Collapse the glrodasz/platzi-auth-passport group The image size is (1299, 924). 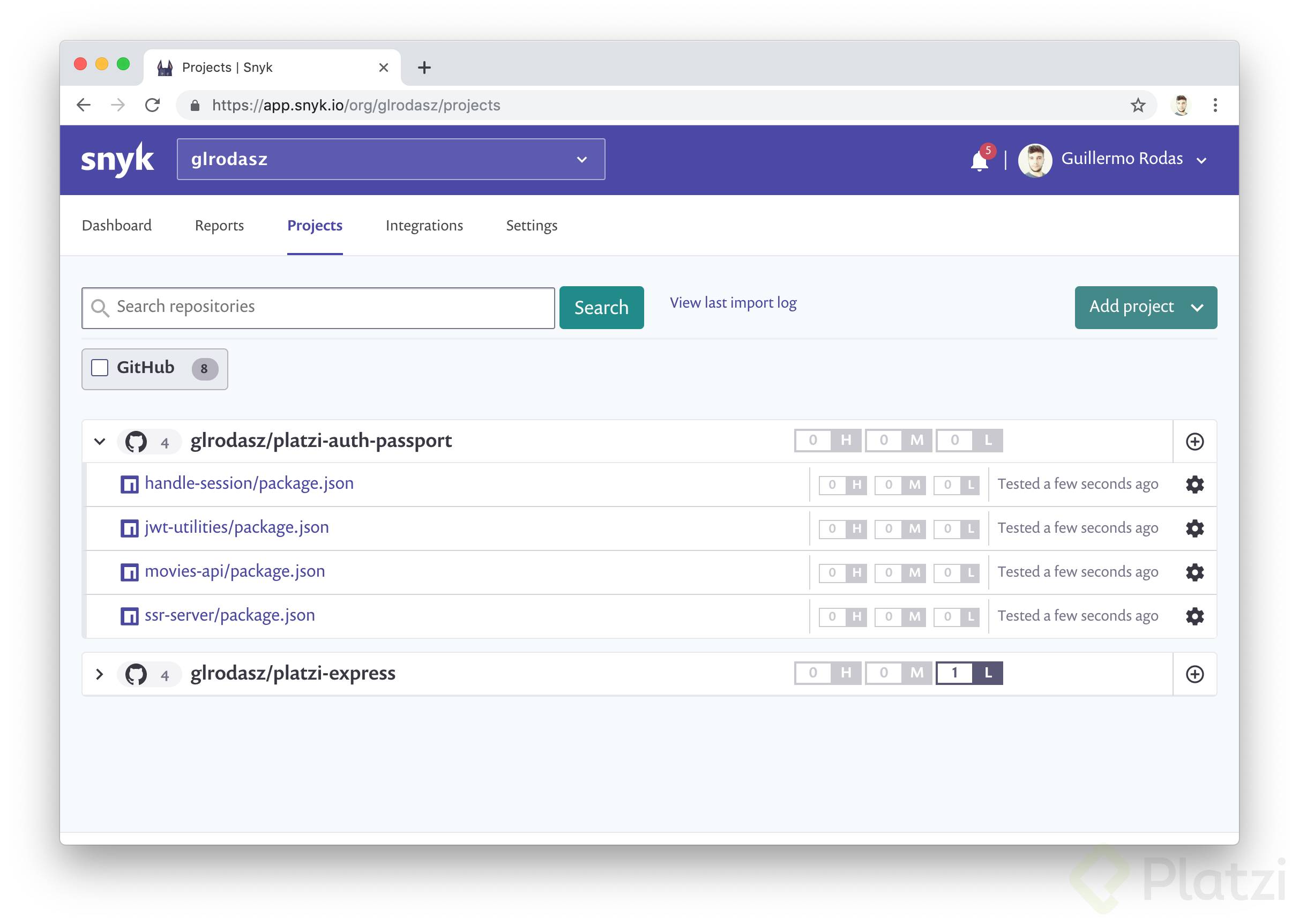click(100, 441)
